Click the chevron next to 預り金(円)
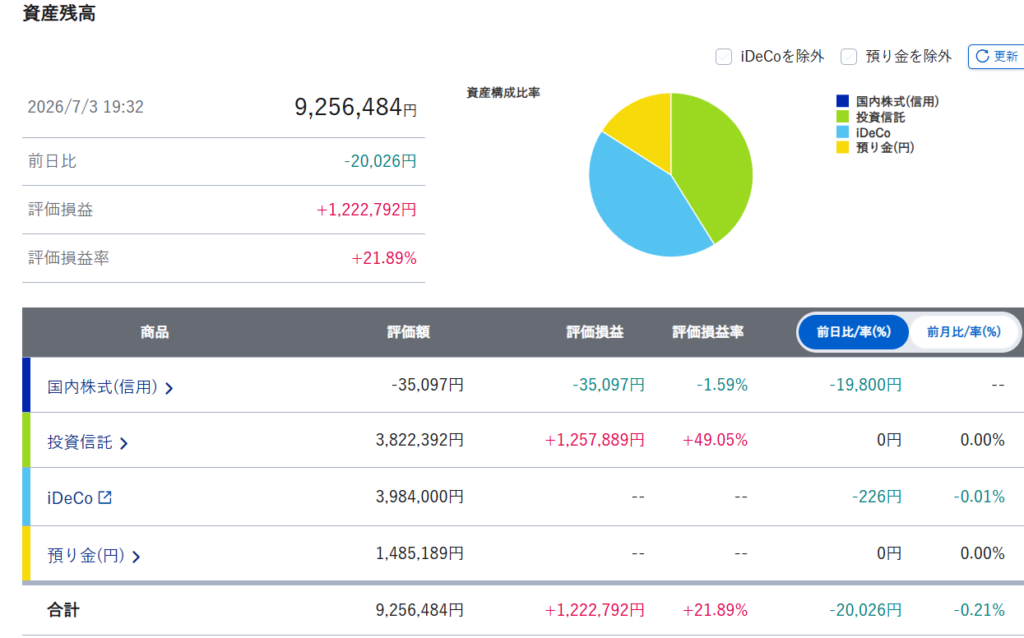This screenshot has height=638, width=1024. coord(136,557)
